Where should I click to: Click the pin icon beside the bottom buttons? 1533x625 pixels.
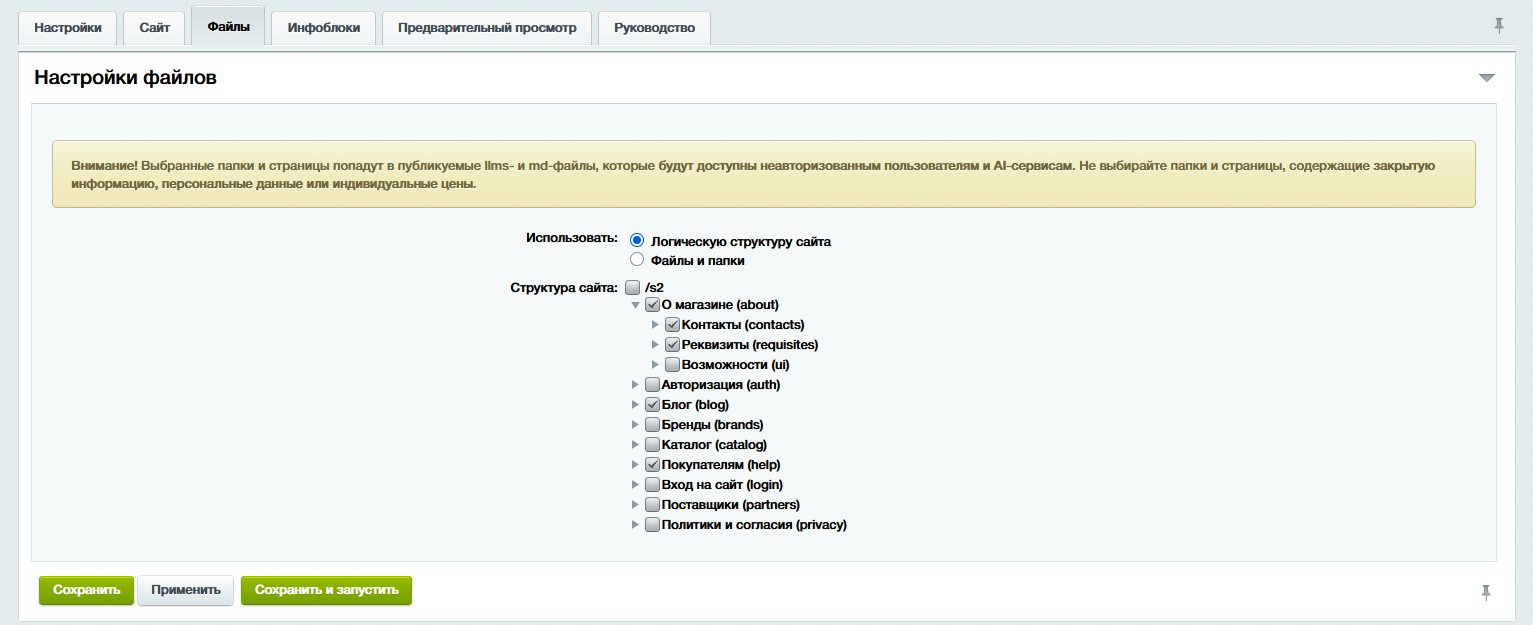(1486, 592)
